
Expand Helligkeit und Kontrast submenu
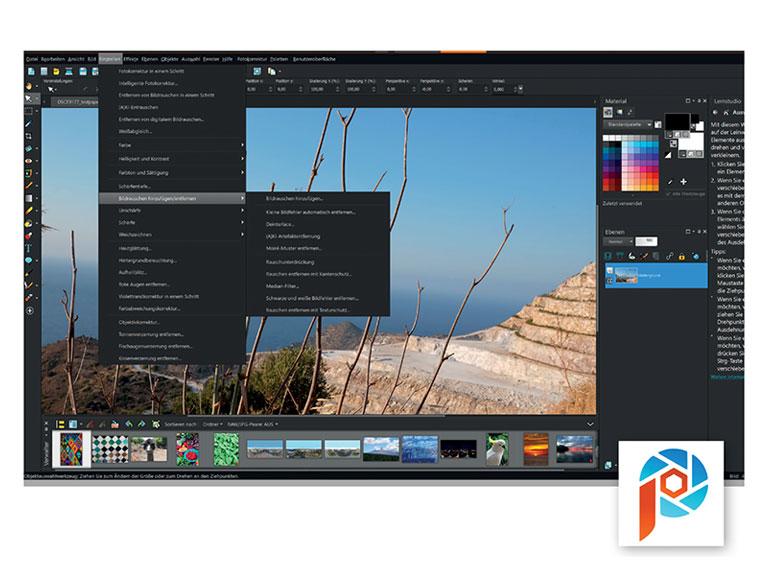point(172,159)
